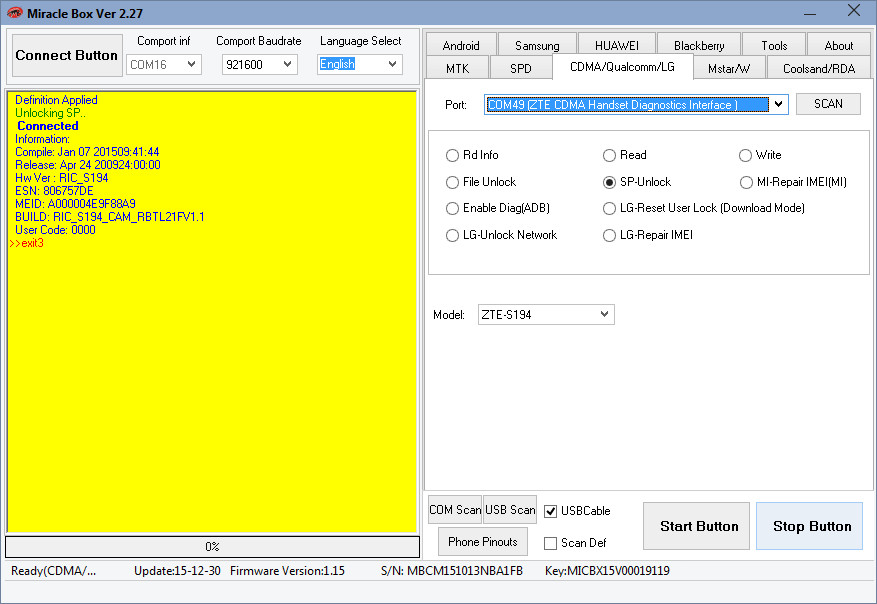Open the About tab
Image resolution: width=877 pixels, height=604 pixels.
[838, 45]
